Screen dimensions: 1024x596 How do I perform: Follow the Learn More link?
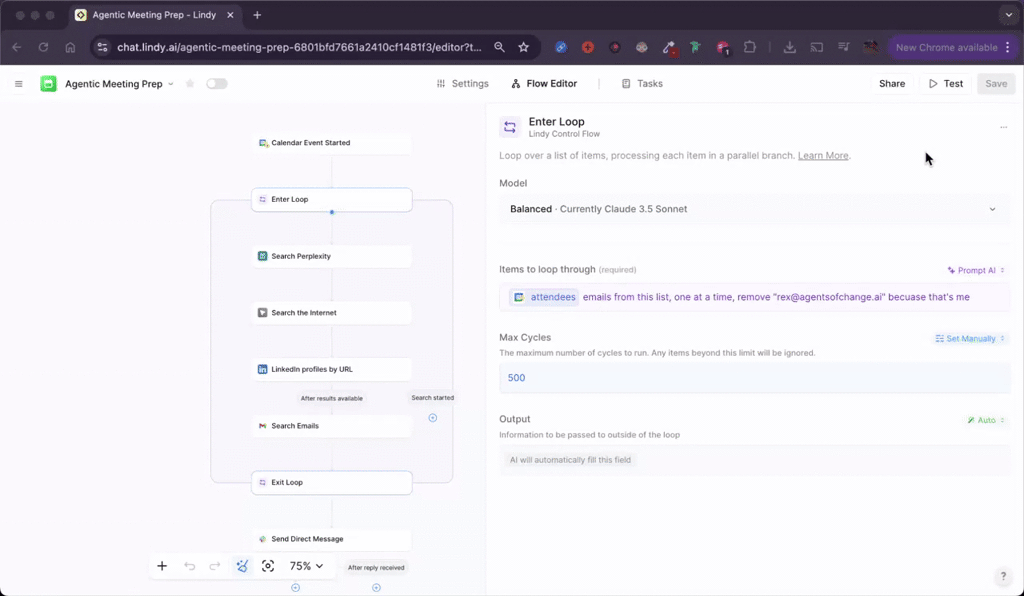(x=822, y=156)
